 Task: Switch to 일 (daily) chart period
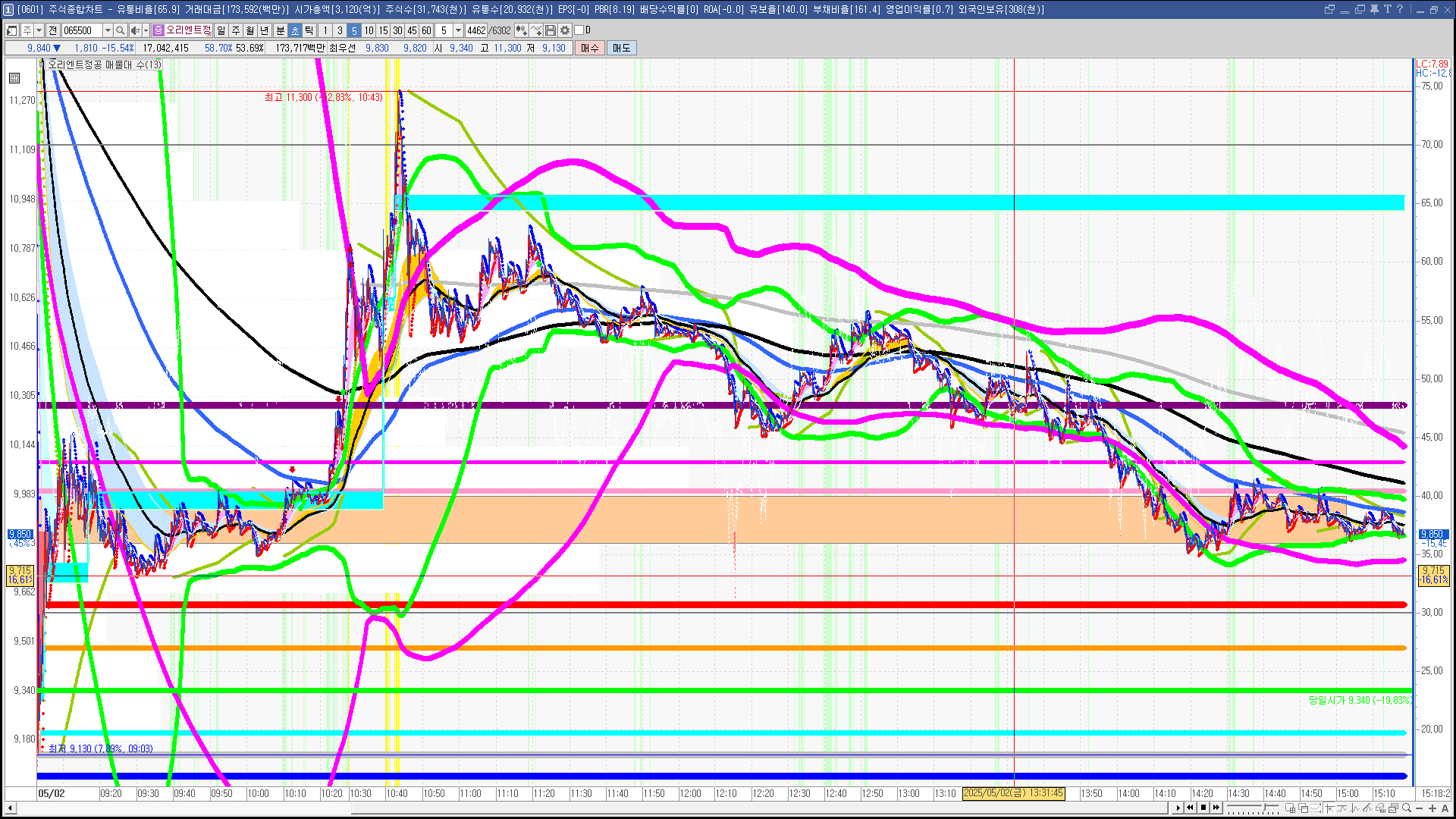tap(221, 30)
